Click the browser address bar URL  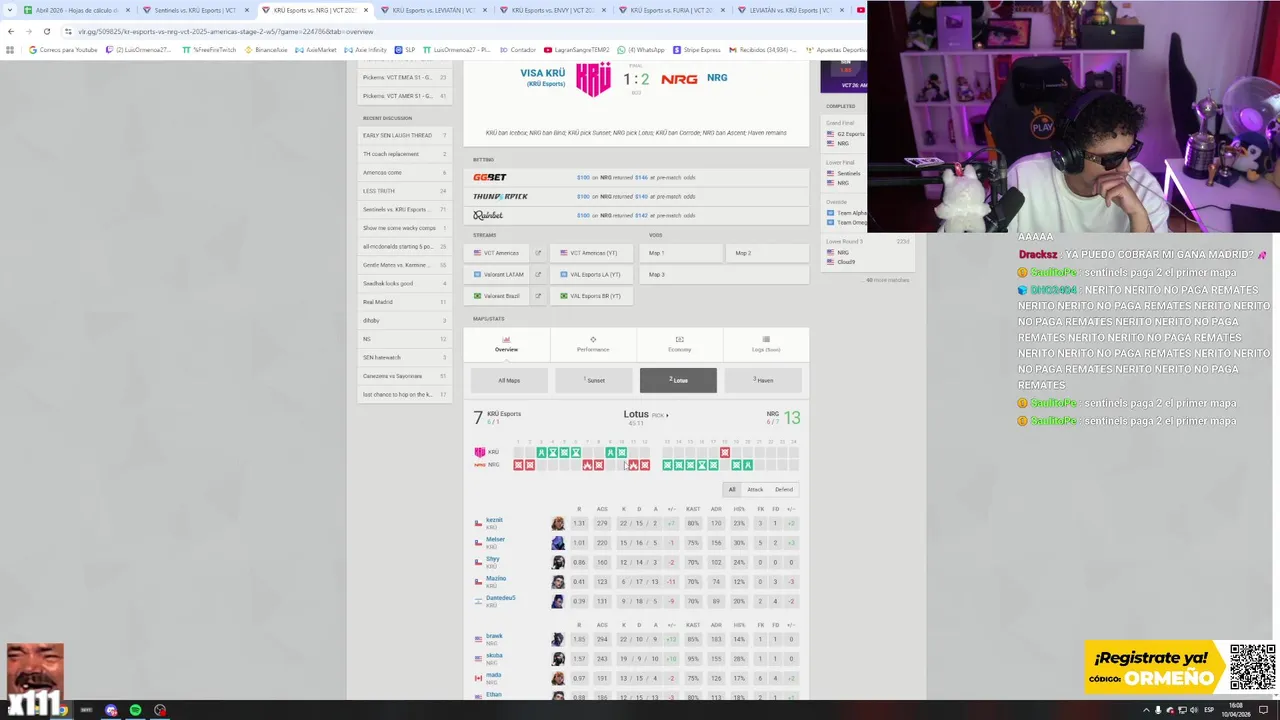(x=225, y=31)
